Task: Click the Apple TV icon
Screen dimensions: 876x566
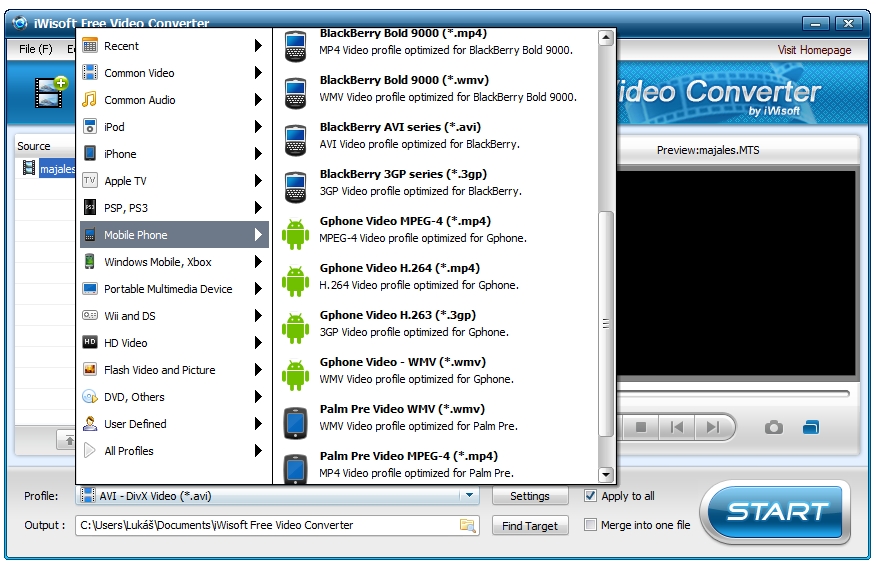Action: click(89, 180)
